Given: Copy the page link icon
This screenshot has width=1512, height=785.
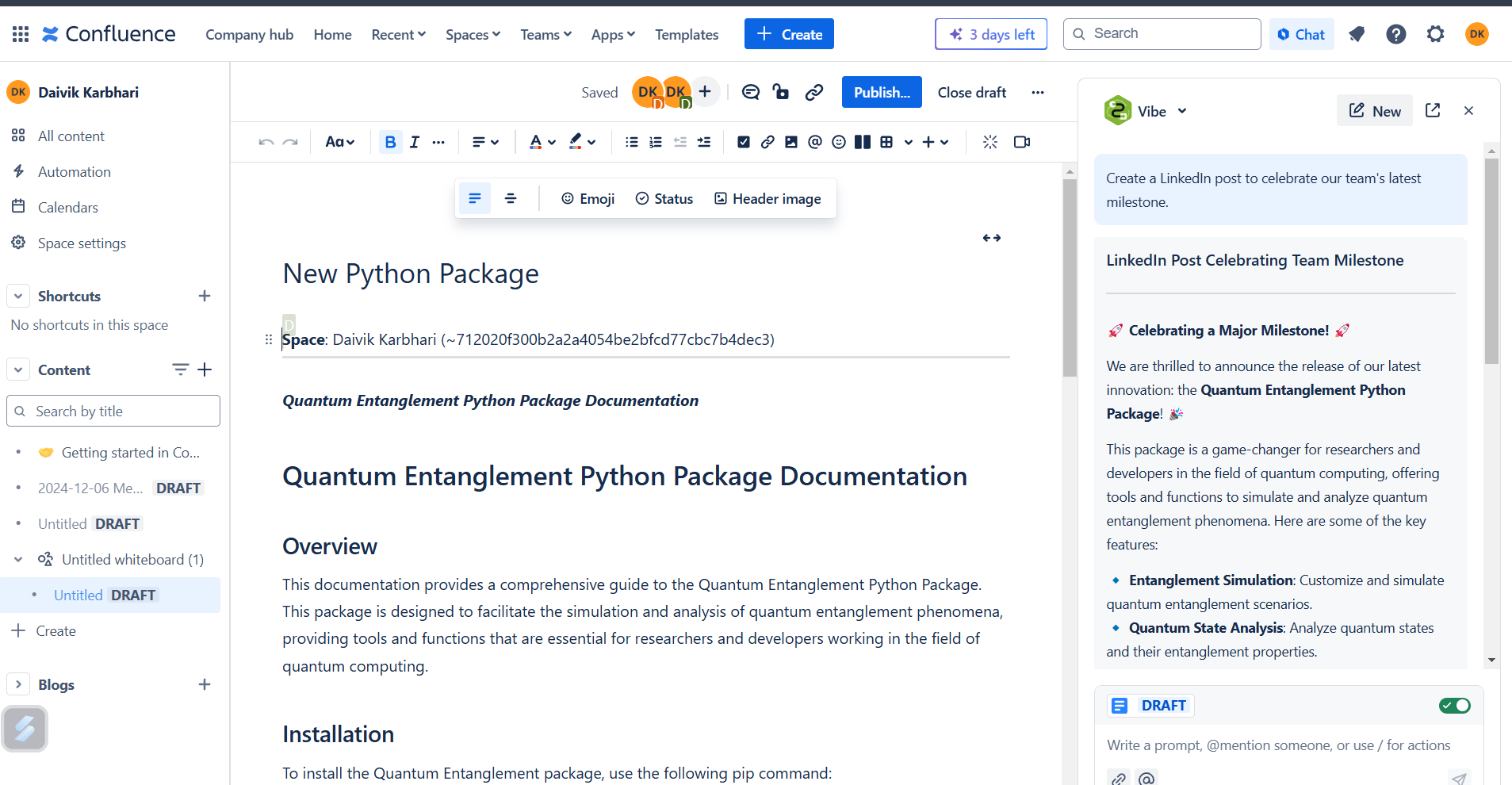Looking at the screenshot, I should [x=813, y=92].
